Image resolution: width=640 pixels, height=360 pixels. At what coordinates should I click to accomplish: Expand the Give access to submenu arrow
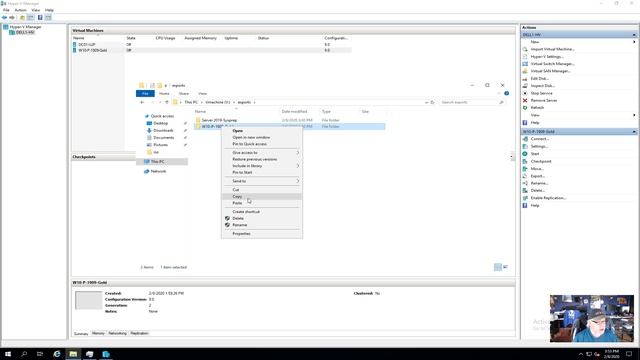298,153
